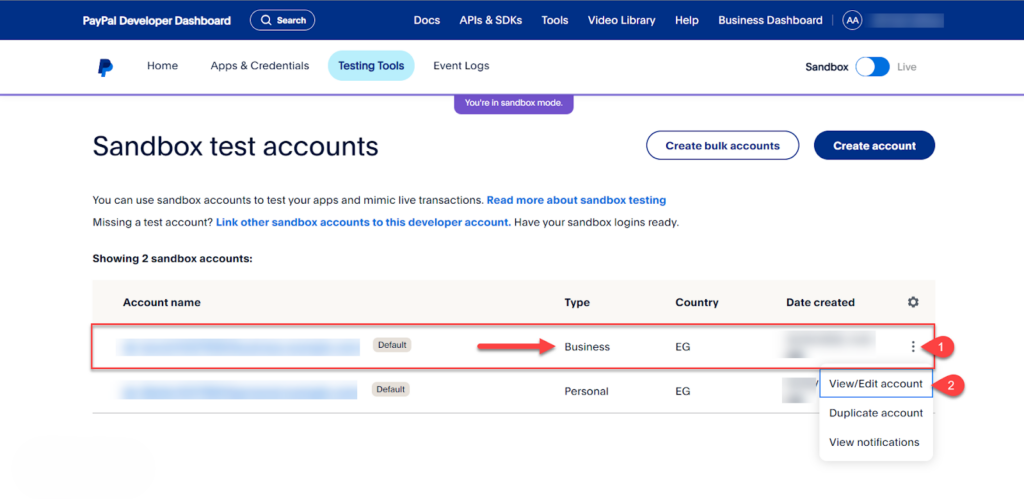Image resolution: width=1024 pixels, height=499 pixels.
Task: Click PayPal Developer Dashboard title
Action: [x=157, y=21]
